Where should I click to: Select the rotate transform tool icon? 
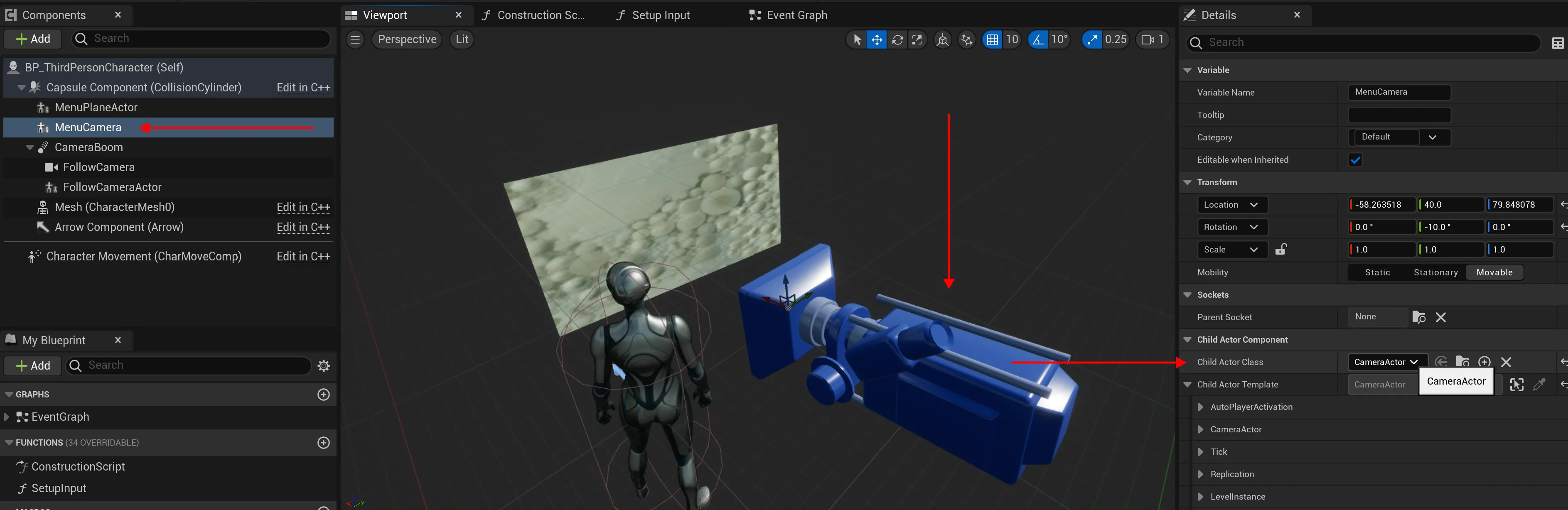point(897,39)
